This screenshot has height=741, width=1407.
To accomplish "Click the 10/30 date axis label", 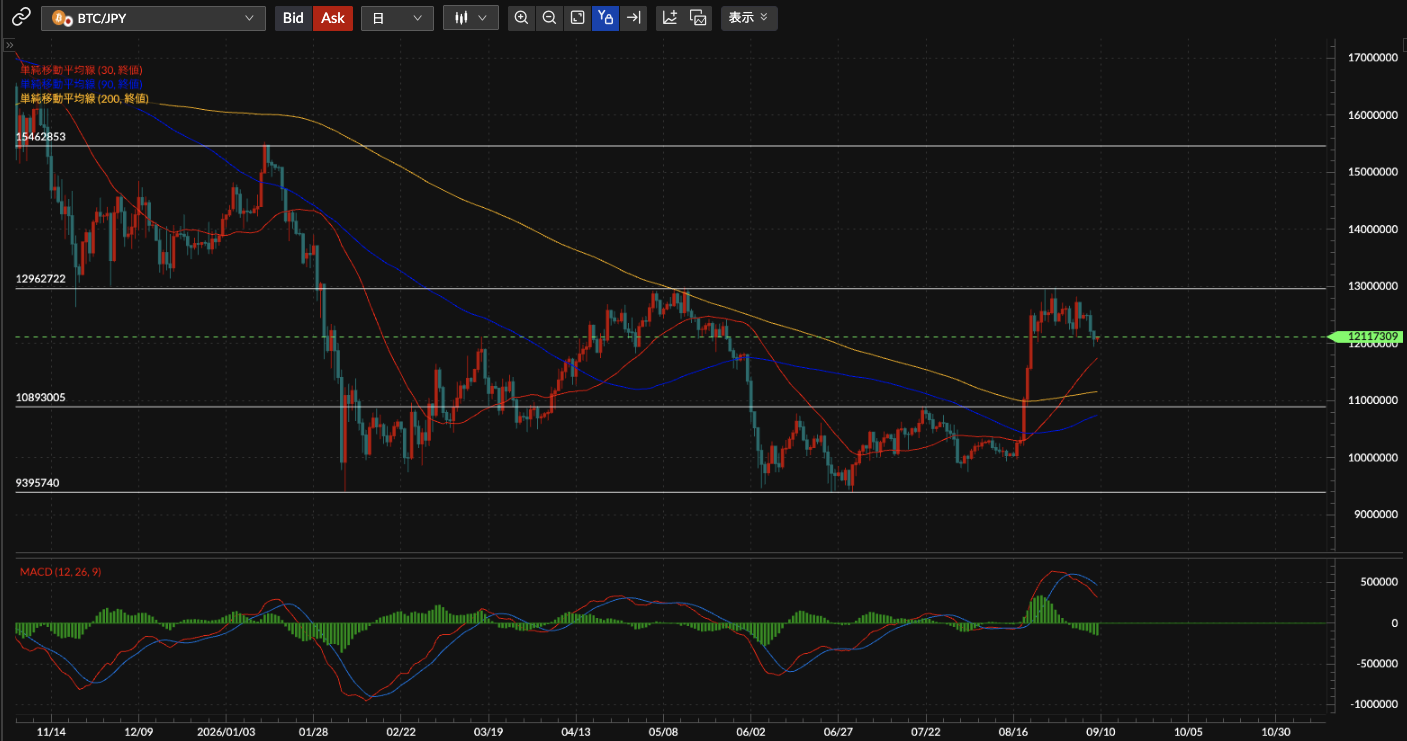I will [x=1275, y=731].
